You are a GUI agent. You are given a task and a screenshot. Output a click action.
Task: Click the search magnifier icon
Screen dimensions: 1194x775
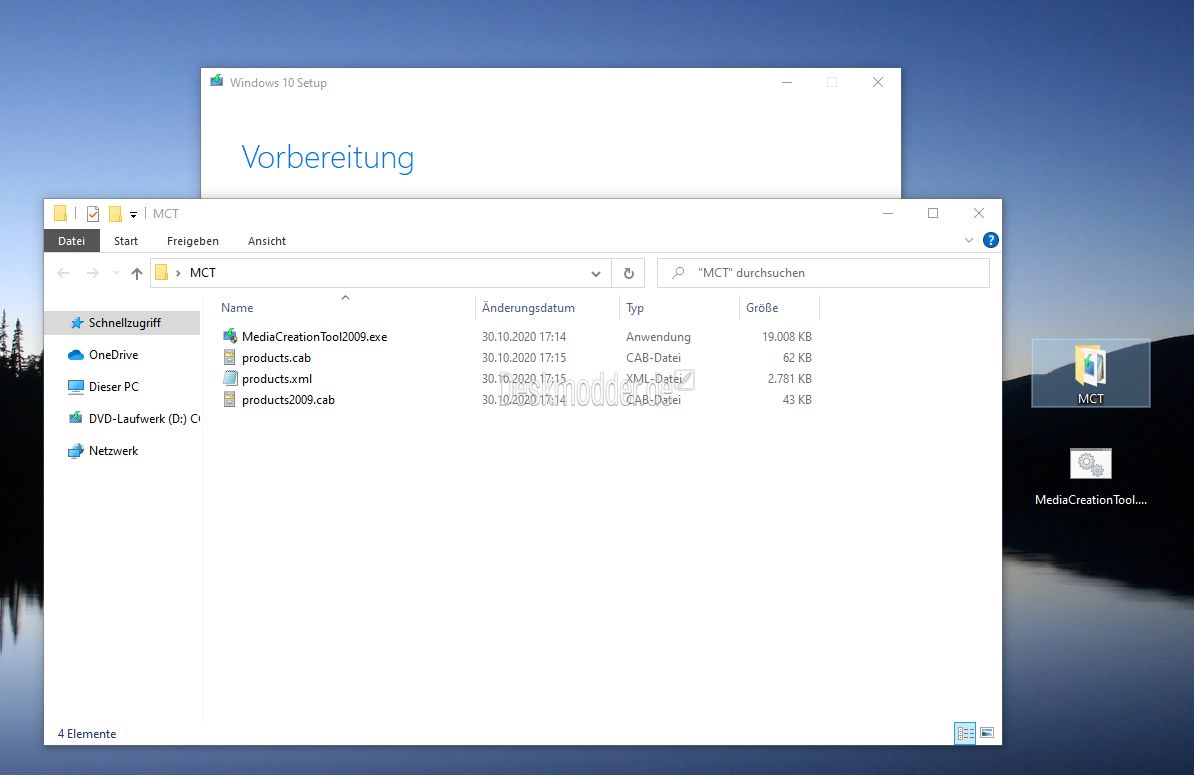click(678, 273)
